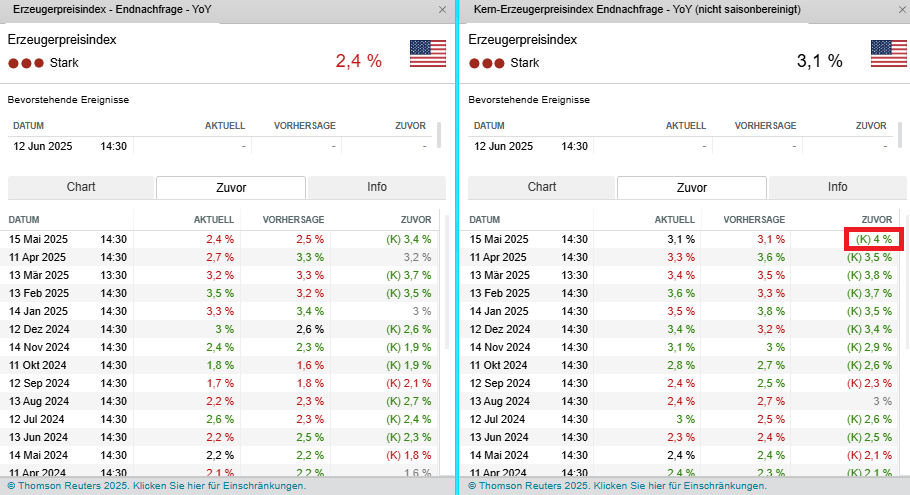Click the Thomson Reuters restrictions link in the right panel
910x495 pixels.
click(617, 486)
